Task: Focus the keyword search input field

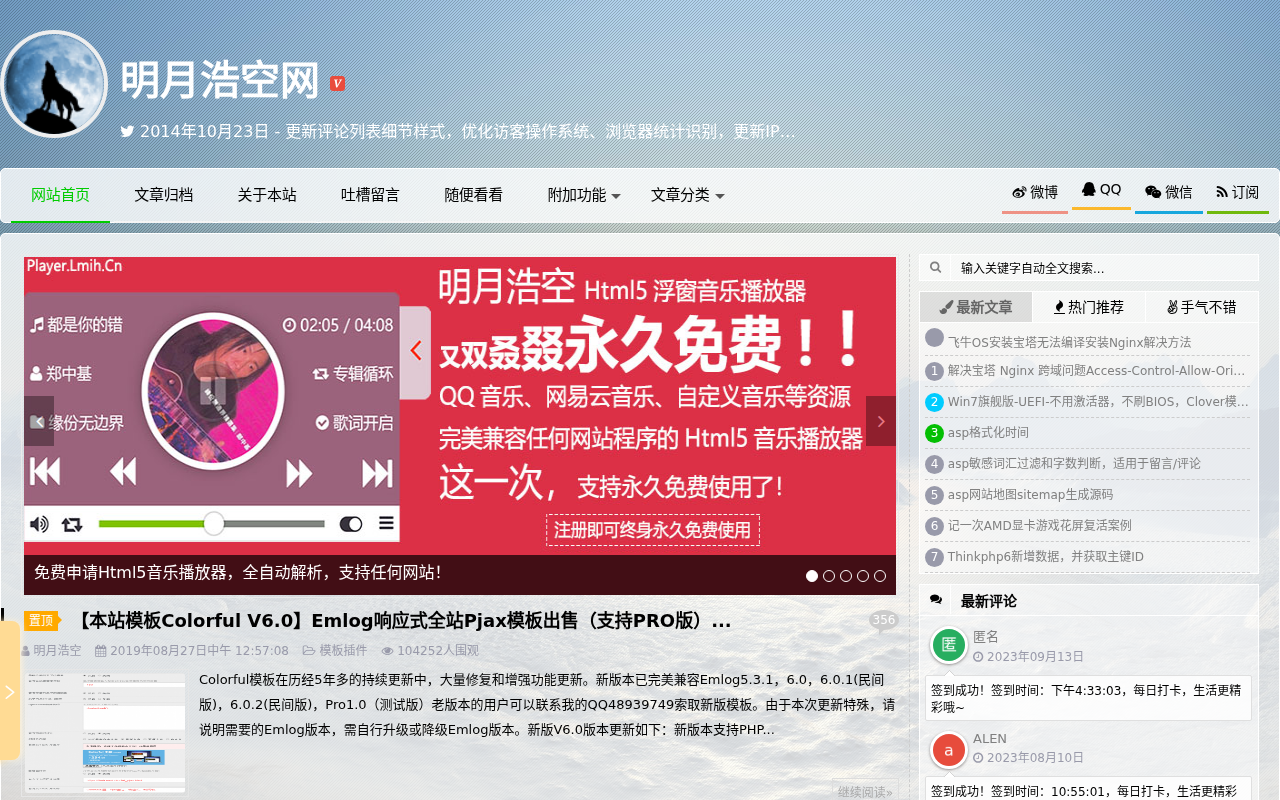Action: tap(1104, 268)
